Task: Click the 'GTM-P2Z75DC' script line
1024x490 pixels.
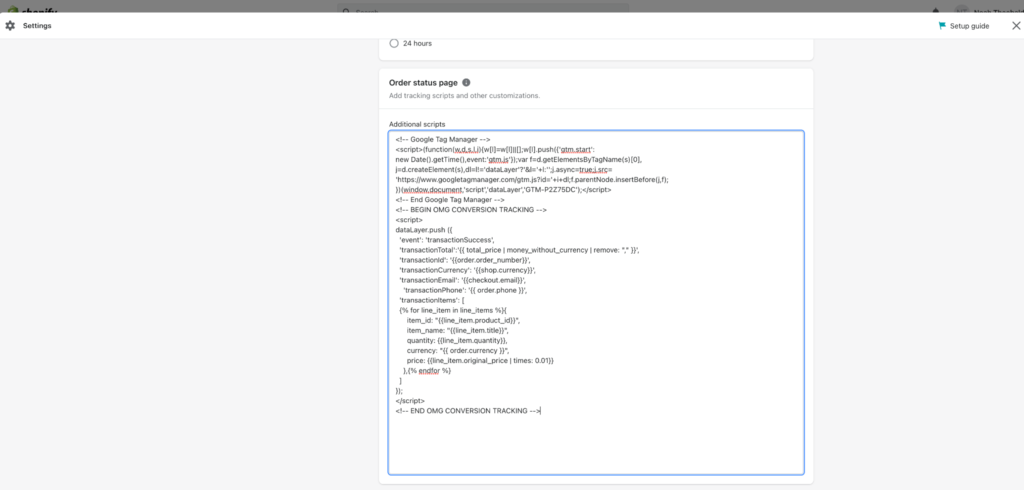Action: (x=503, y=189)
